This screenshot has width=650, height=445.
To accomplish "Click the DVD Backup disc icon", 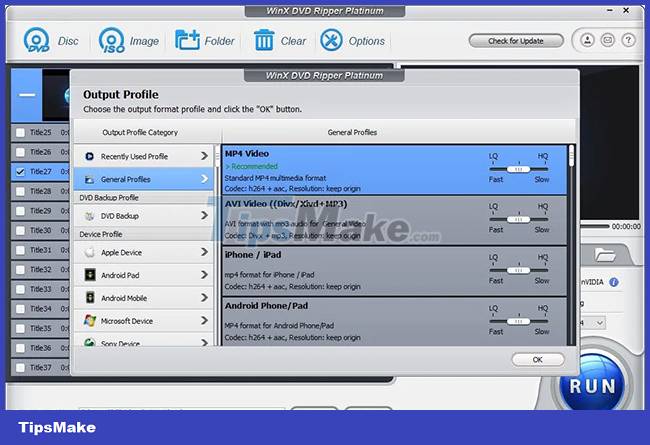I will click(89, 216).
